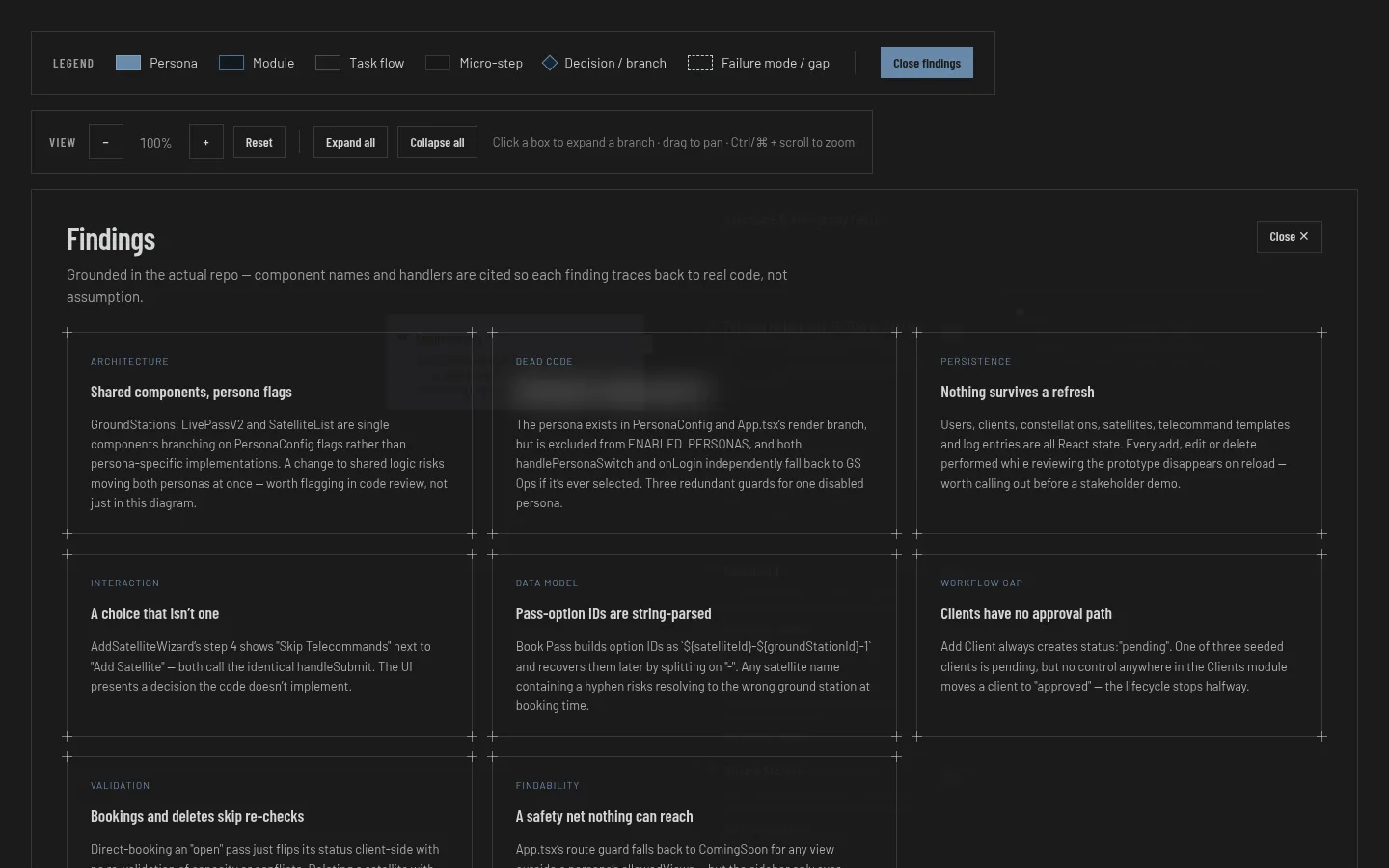
Task: Click the Micro-step legend box
Action: click(438, 63)
